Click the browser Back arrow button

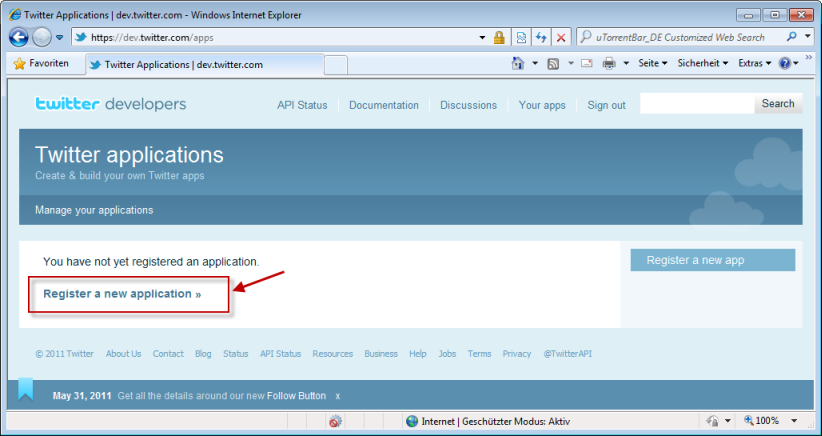coord(19,37)
